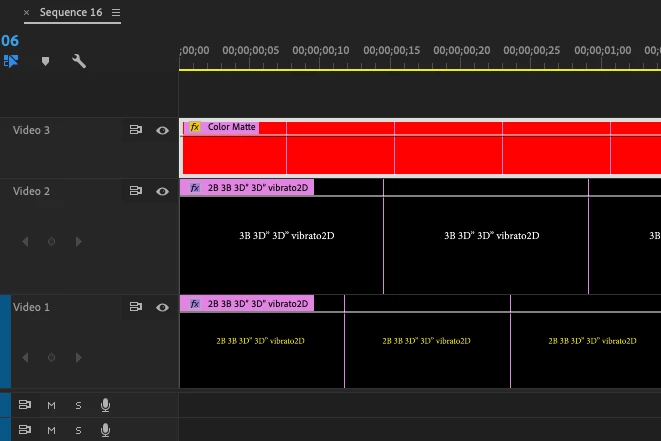Hide Video 1 track output
Image resolution: width=661 pixels, height=441 pixels.
point(162,307)
